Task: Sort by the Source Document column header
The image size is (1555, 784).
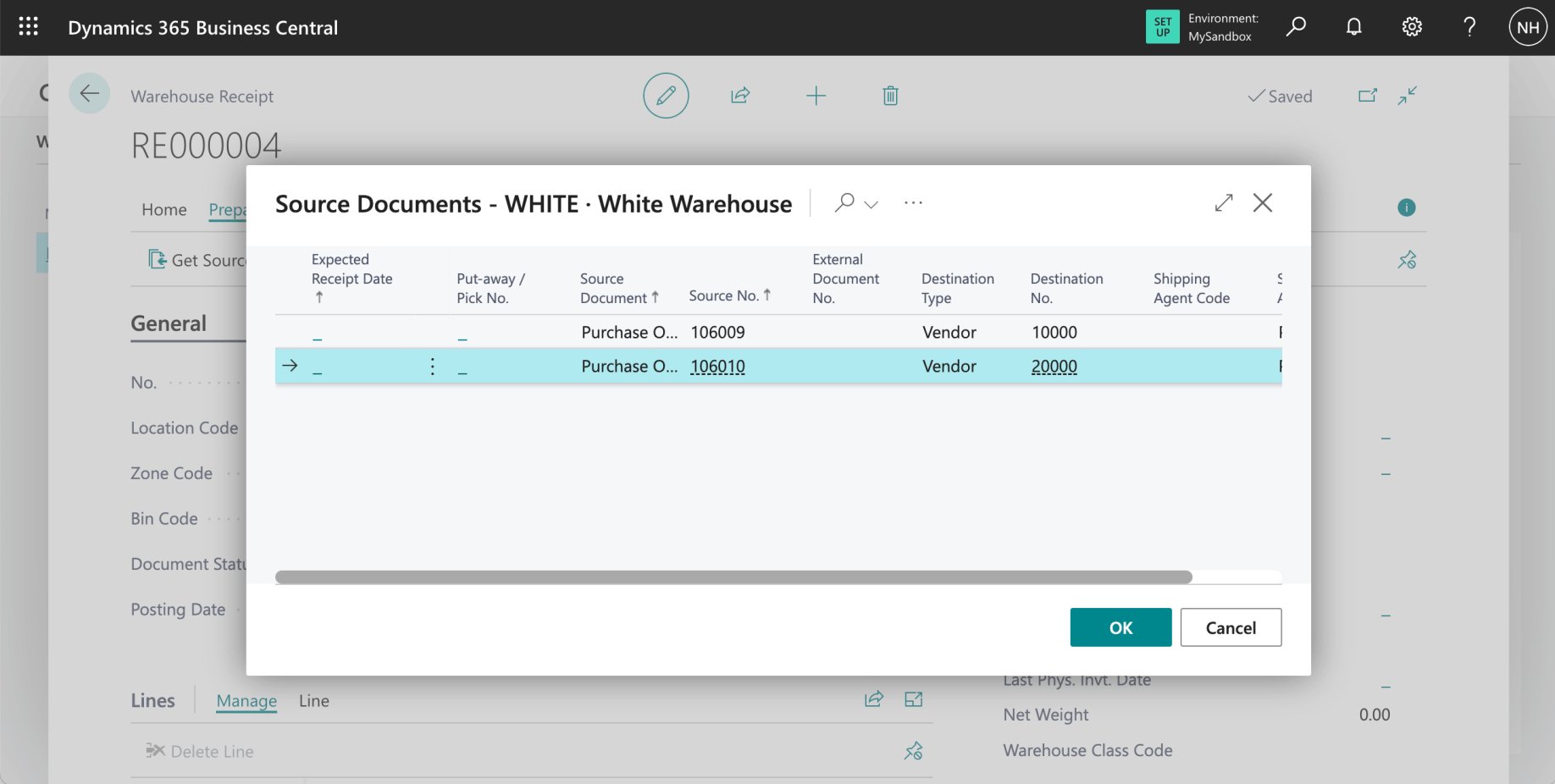Action: point(619,288)
